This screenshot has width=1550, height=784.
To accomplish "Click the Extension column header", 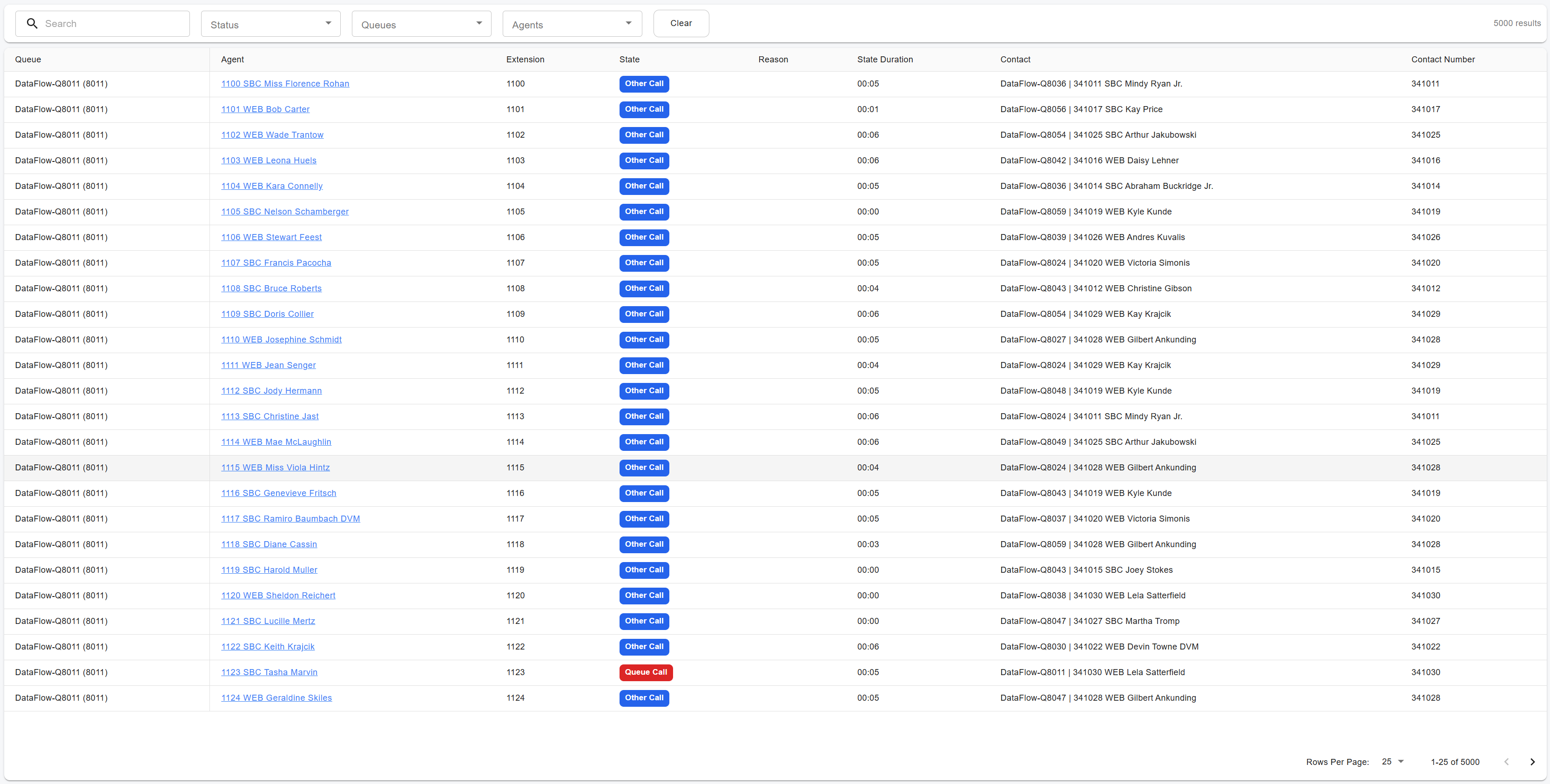I will click(x=525, y=60).
